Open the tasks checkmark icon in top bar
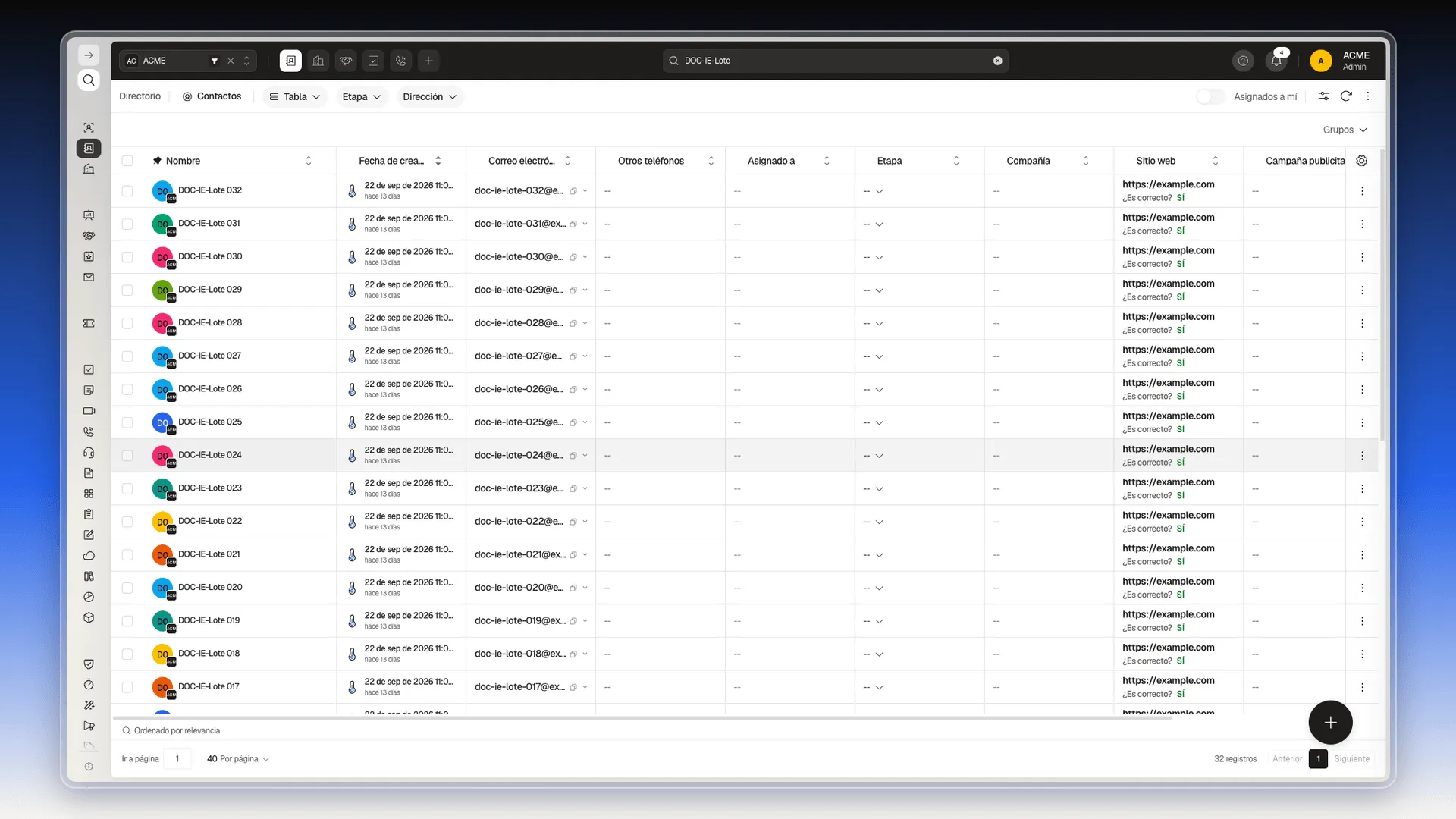 click(373, 61)
